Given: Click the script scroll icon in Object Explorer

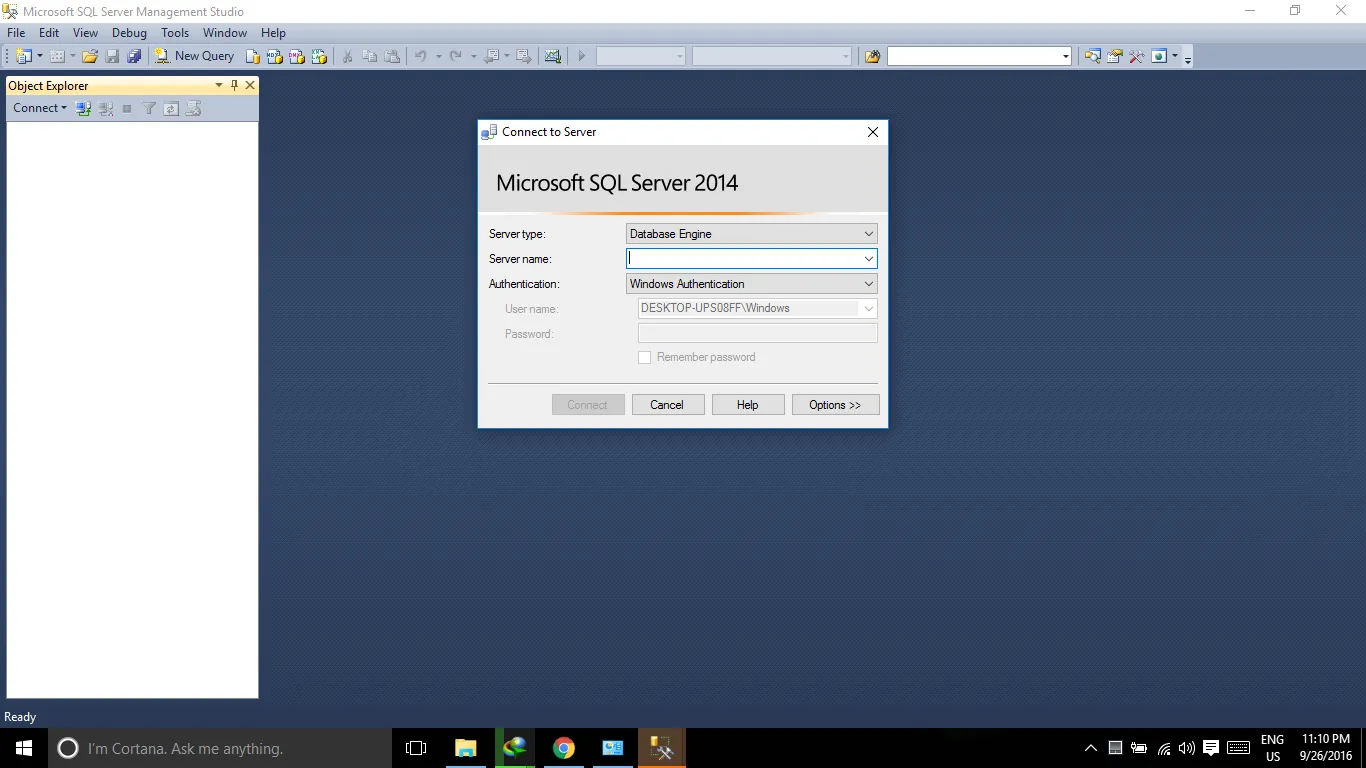Looking at the screenshot, I should coord(193,108).
